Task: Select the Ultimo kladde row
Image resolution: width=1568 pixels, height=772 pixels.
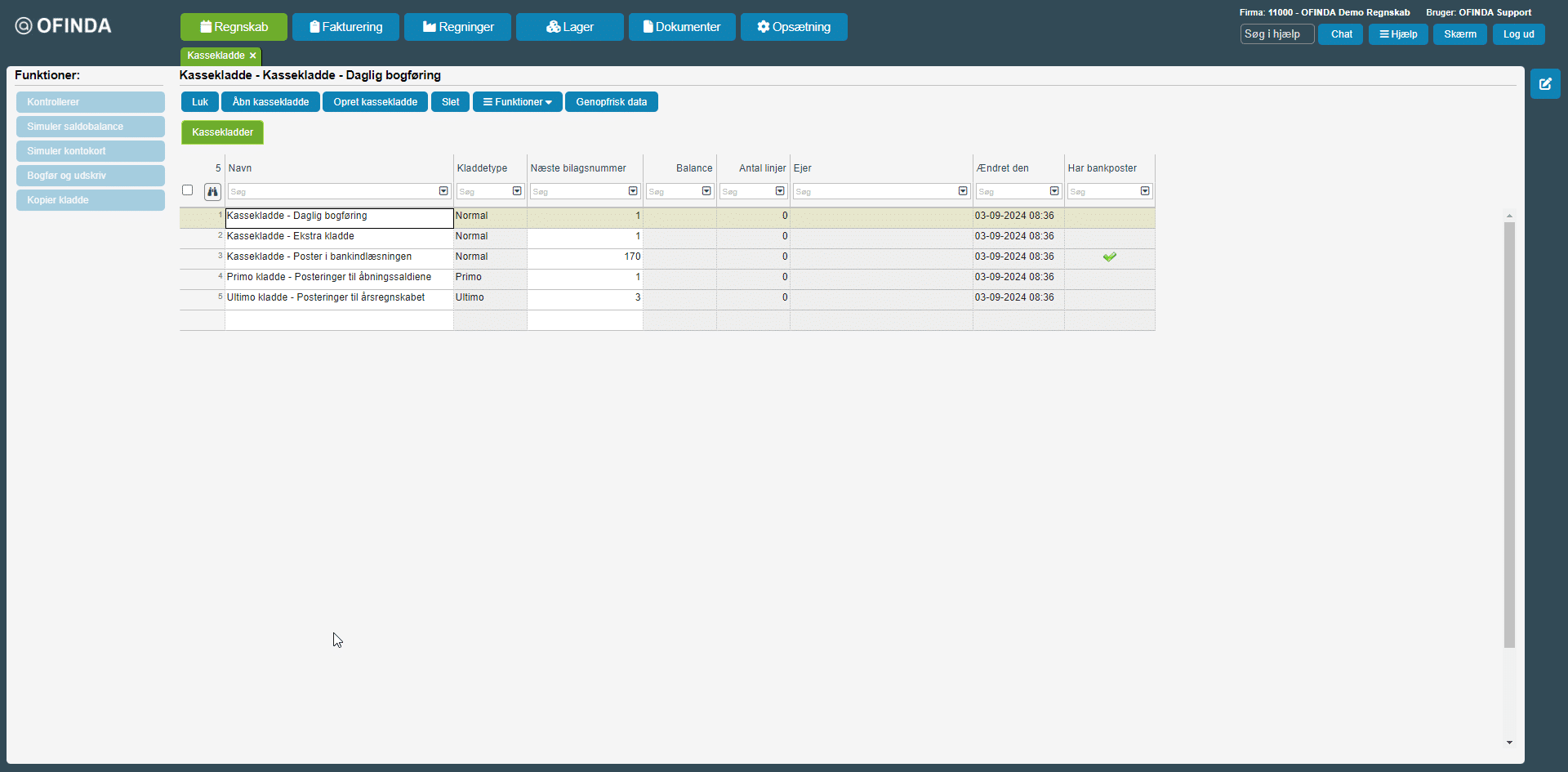Action: (326, 297)
